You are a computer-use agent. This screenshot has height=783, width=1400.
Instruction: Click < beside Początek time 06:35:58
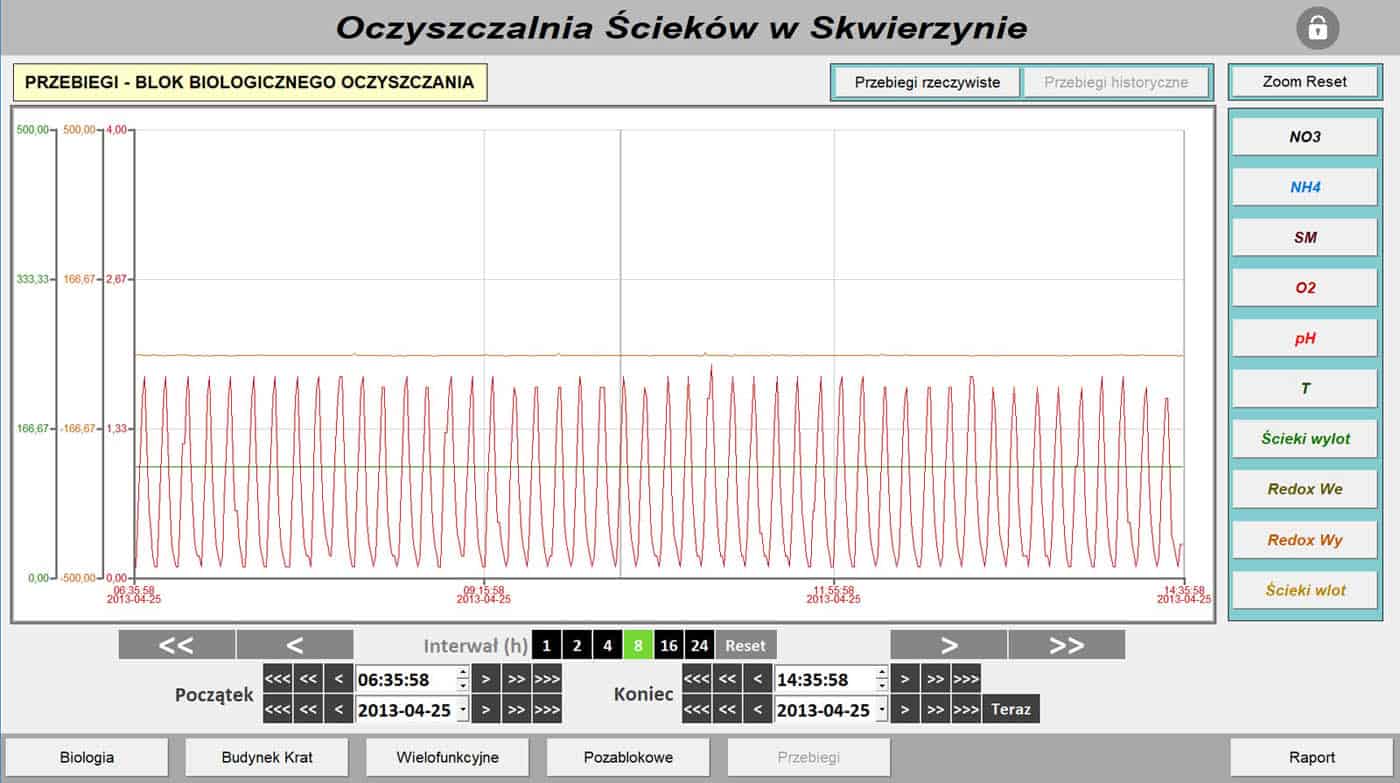point(338,679)
